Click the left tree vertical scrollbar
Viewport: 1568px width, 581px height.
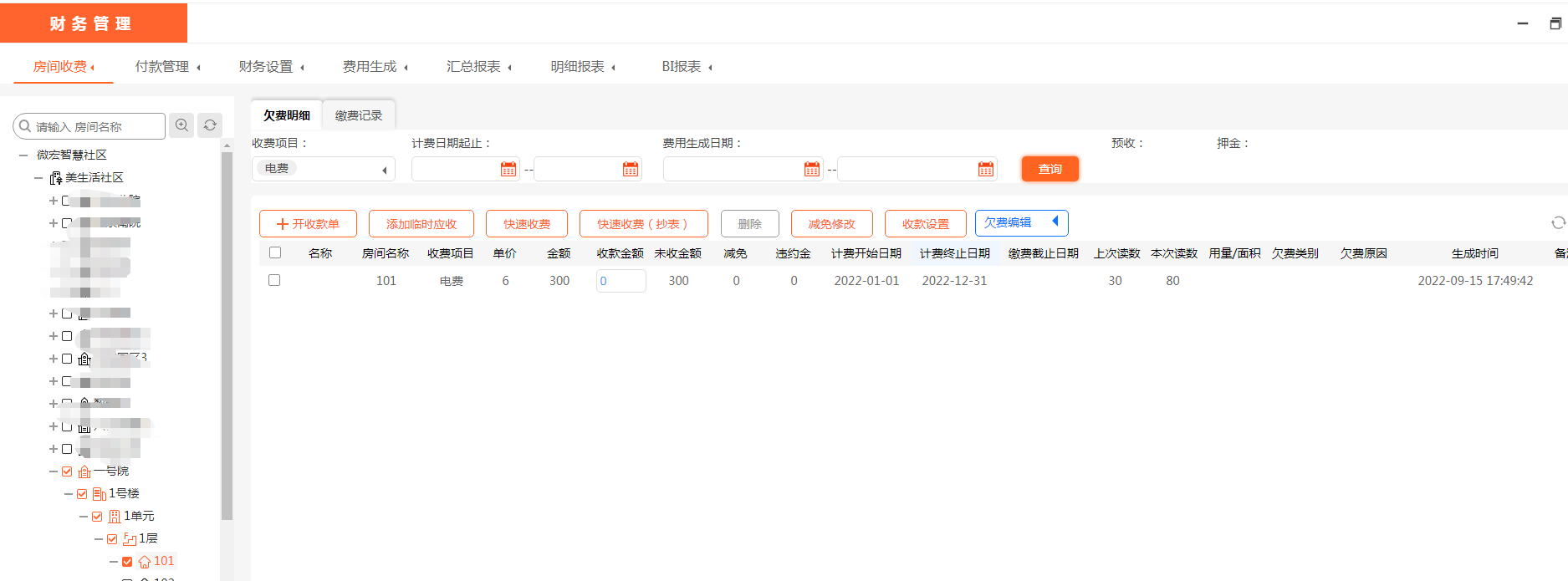point(227,334)
